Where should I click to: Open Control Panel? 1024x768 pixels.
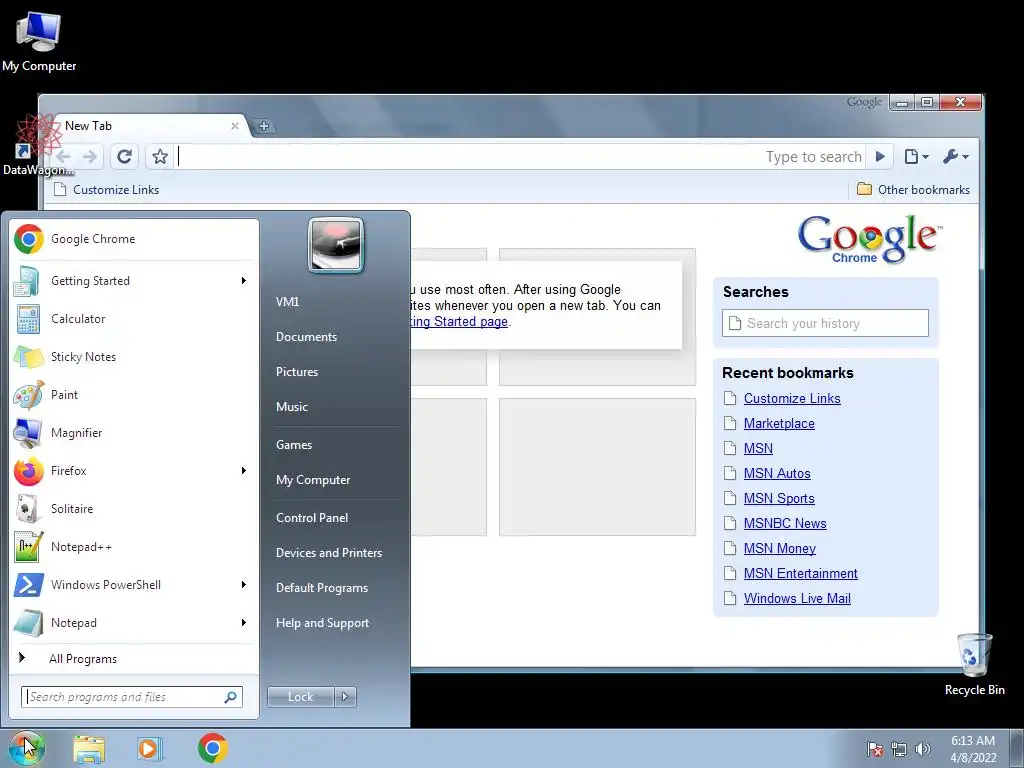(x=312, y=518)
